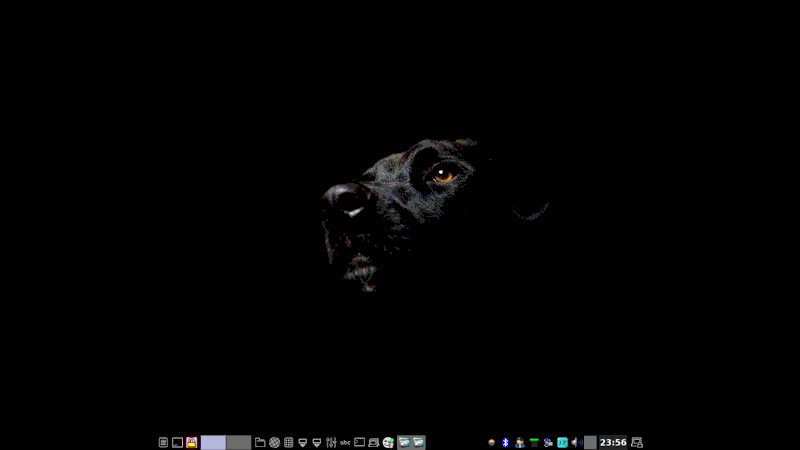Viewport: 800px width, 450px height.
Task: Expand the second downward arrow launcher
Action: point(317,442)
